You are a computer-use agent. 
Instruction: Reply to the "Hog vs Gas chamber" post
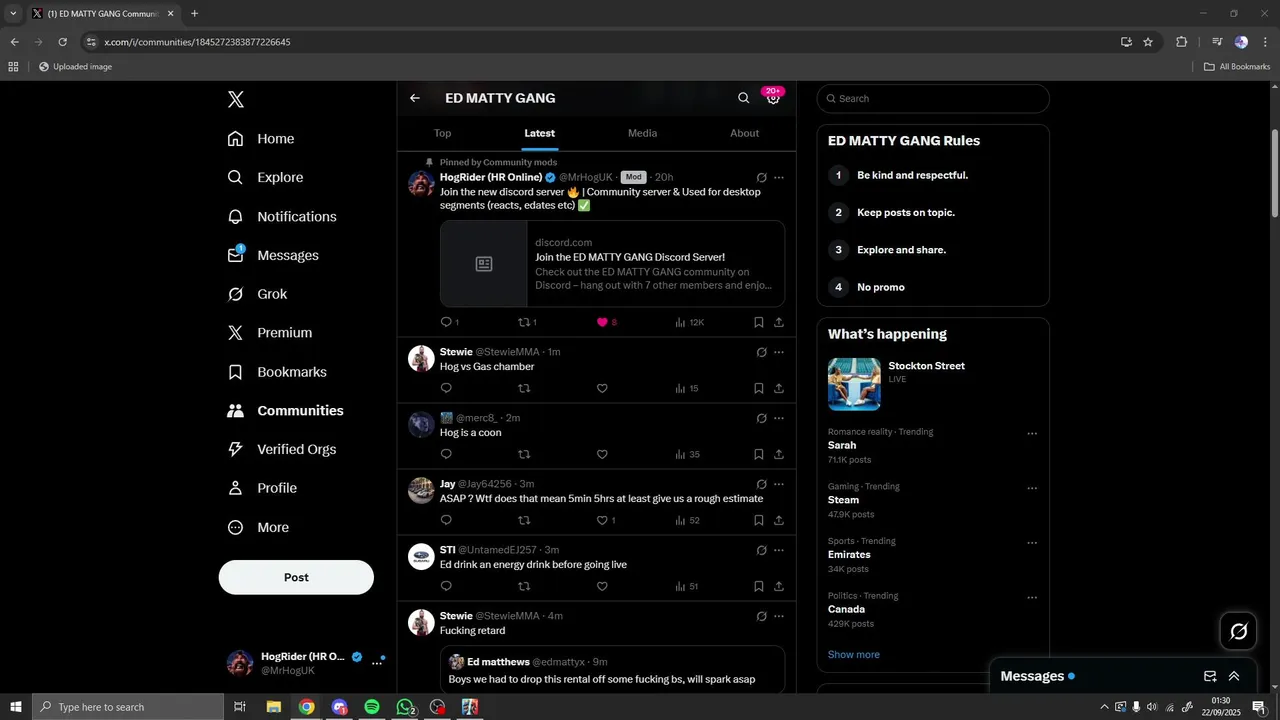click(x=446, y=388)
